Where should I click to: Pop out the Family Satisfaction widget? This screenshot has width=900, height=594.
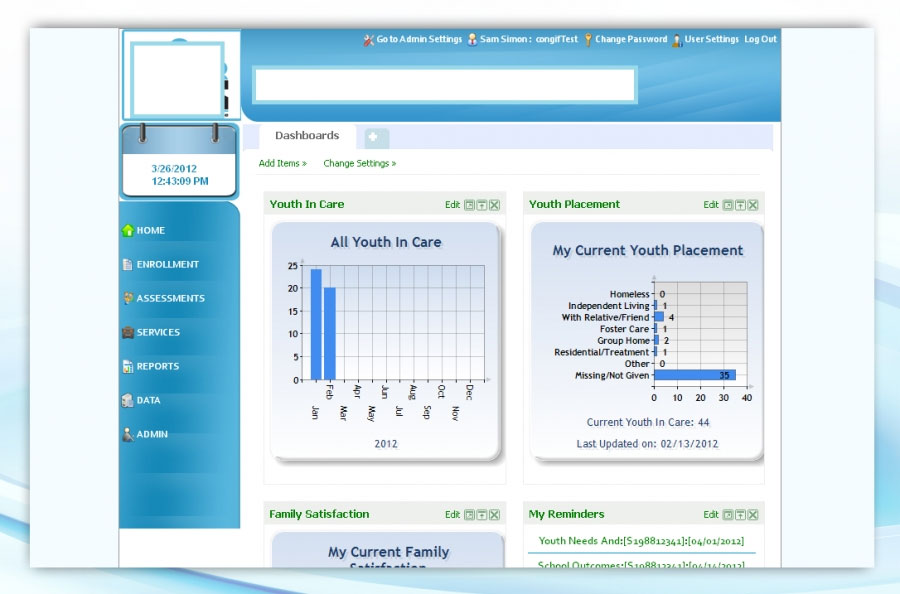[x=469, y=515]
